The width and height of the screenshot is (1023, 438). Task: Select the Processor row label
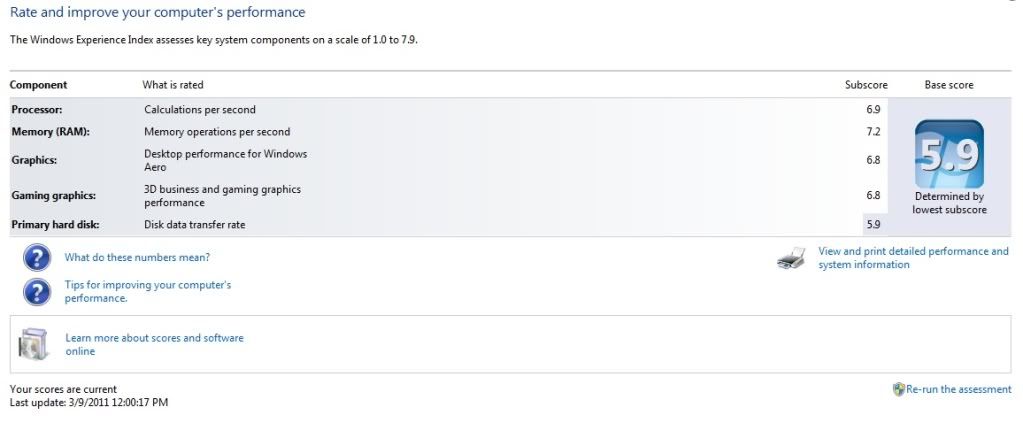36,109
